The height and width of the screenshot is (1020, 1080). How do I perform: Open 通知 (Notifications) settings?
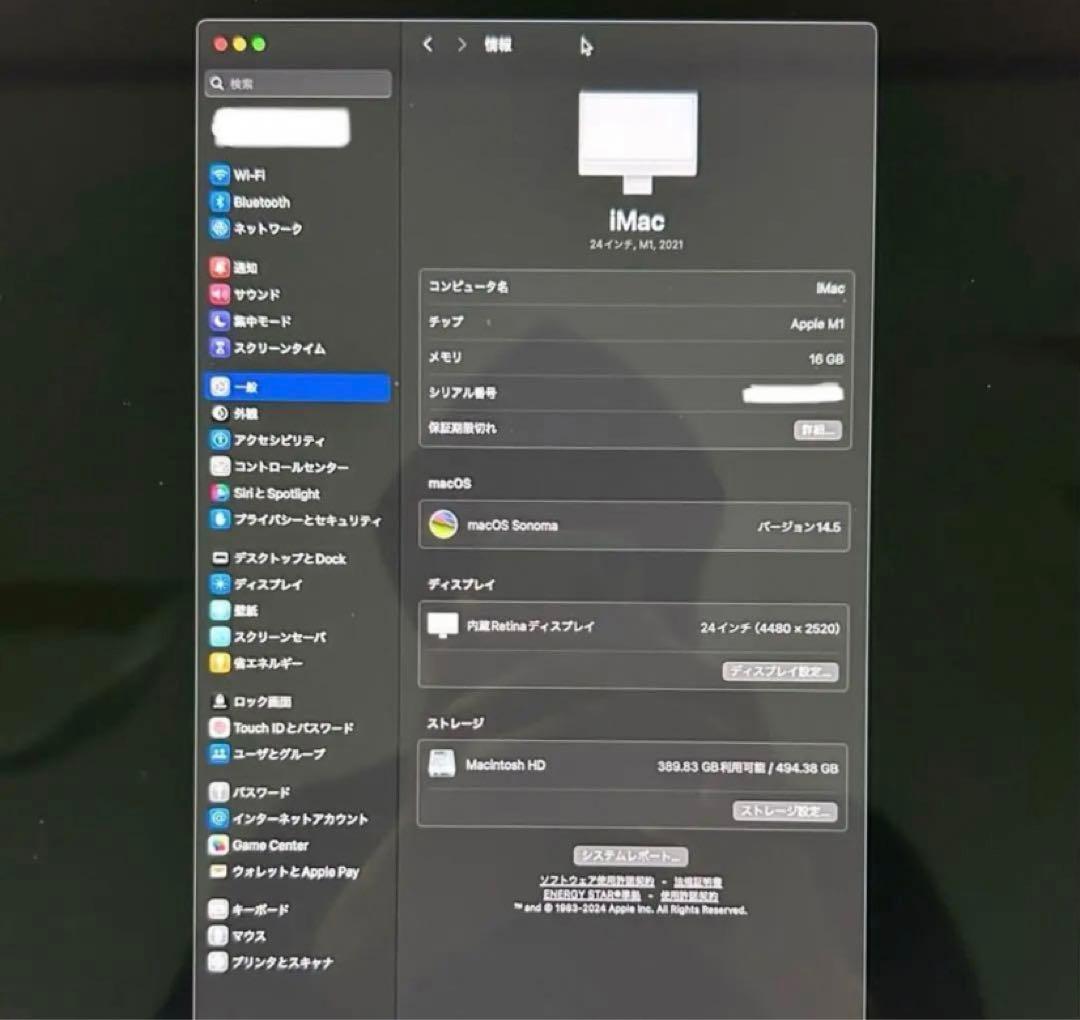(246, 267)
